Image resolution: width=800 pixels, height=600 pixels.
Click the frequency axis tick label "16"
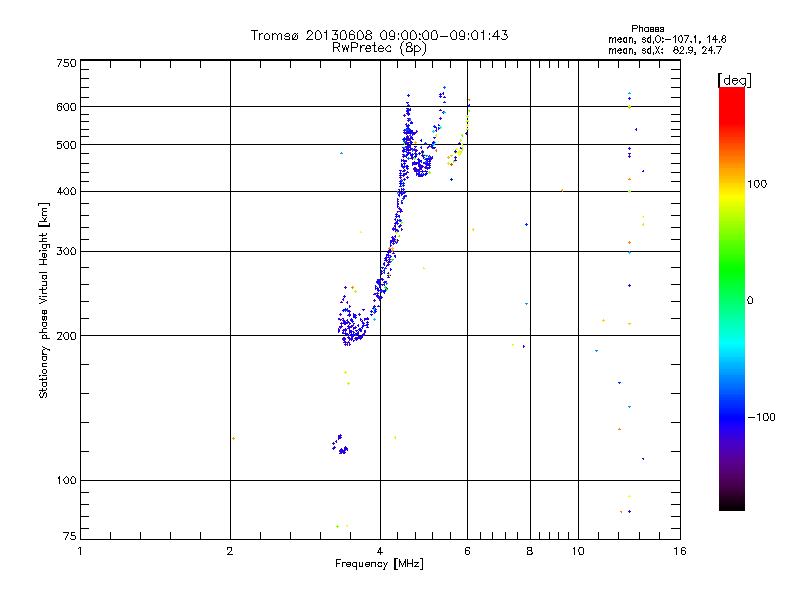click(x=680, y=551)
